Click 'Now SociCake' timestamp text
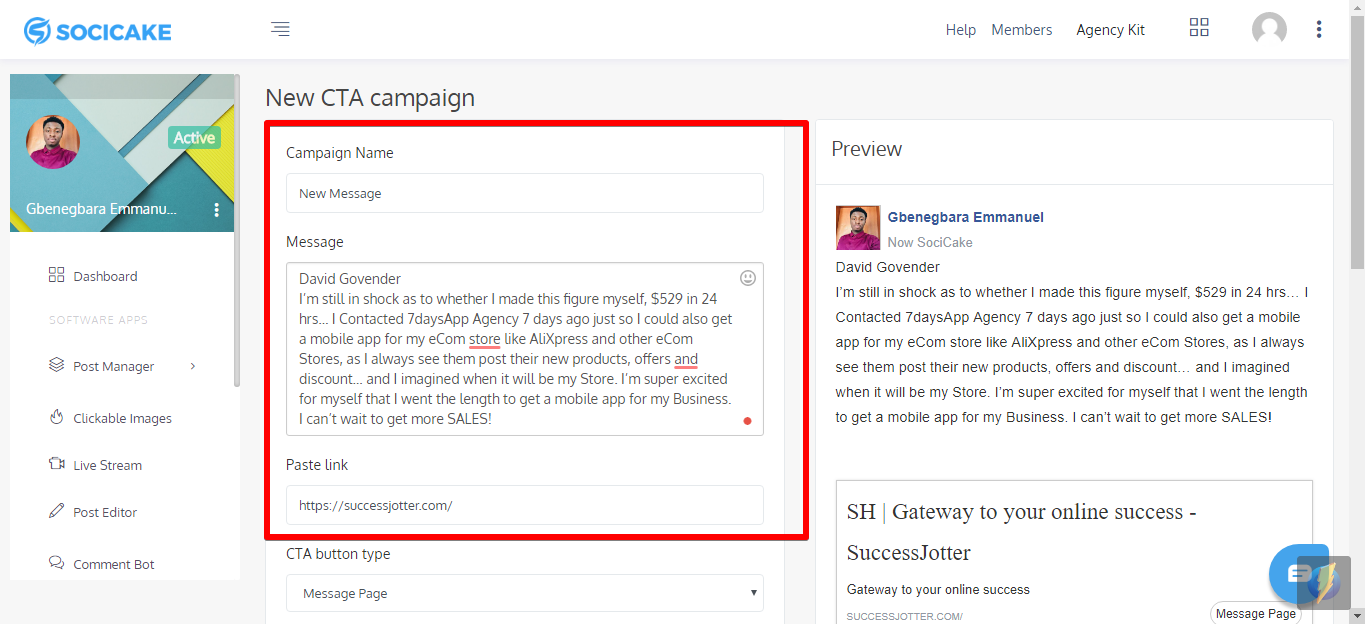Viewport: 1365px width, 624px height. click(930, 242)
